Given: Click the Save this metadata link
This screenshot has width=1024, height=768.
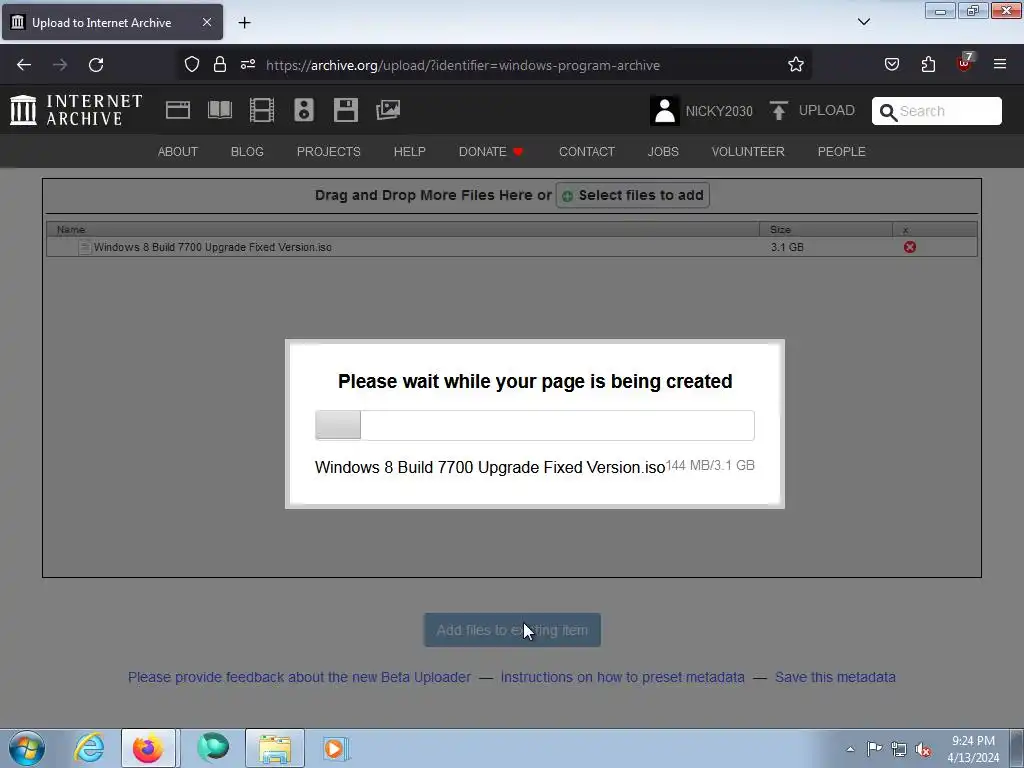Looking at the screenshot, I should (x=835, y=677).
